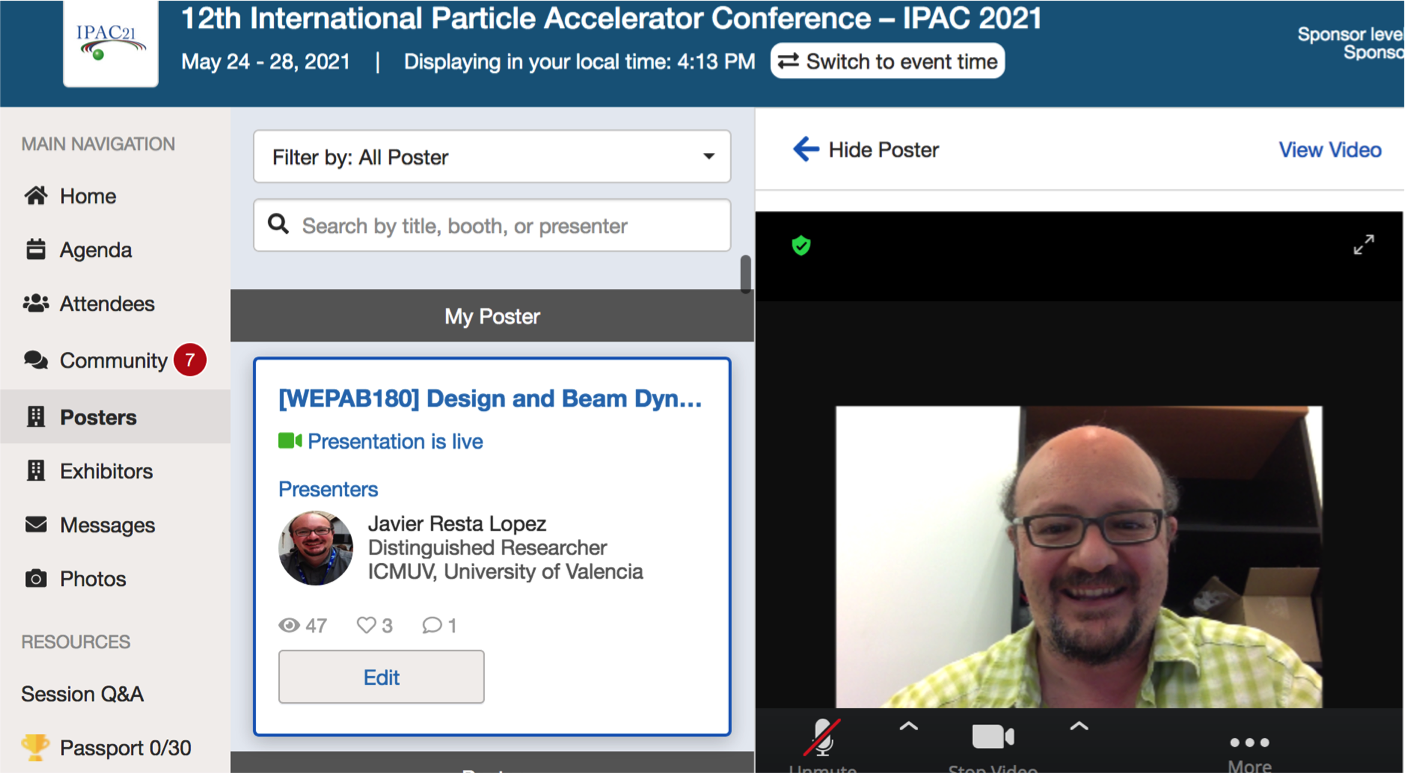Viewport: 1405px width, 773px height.
Task: Click the My Poster section header
Action: 492,316
